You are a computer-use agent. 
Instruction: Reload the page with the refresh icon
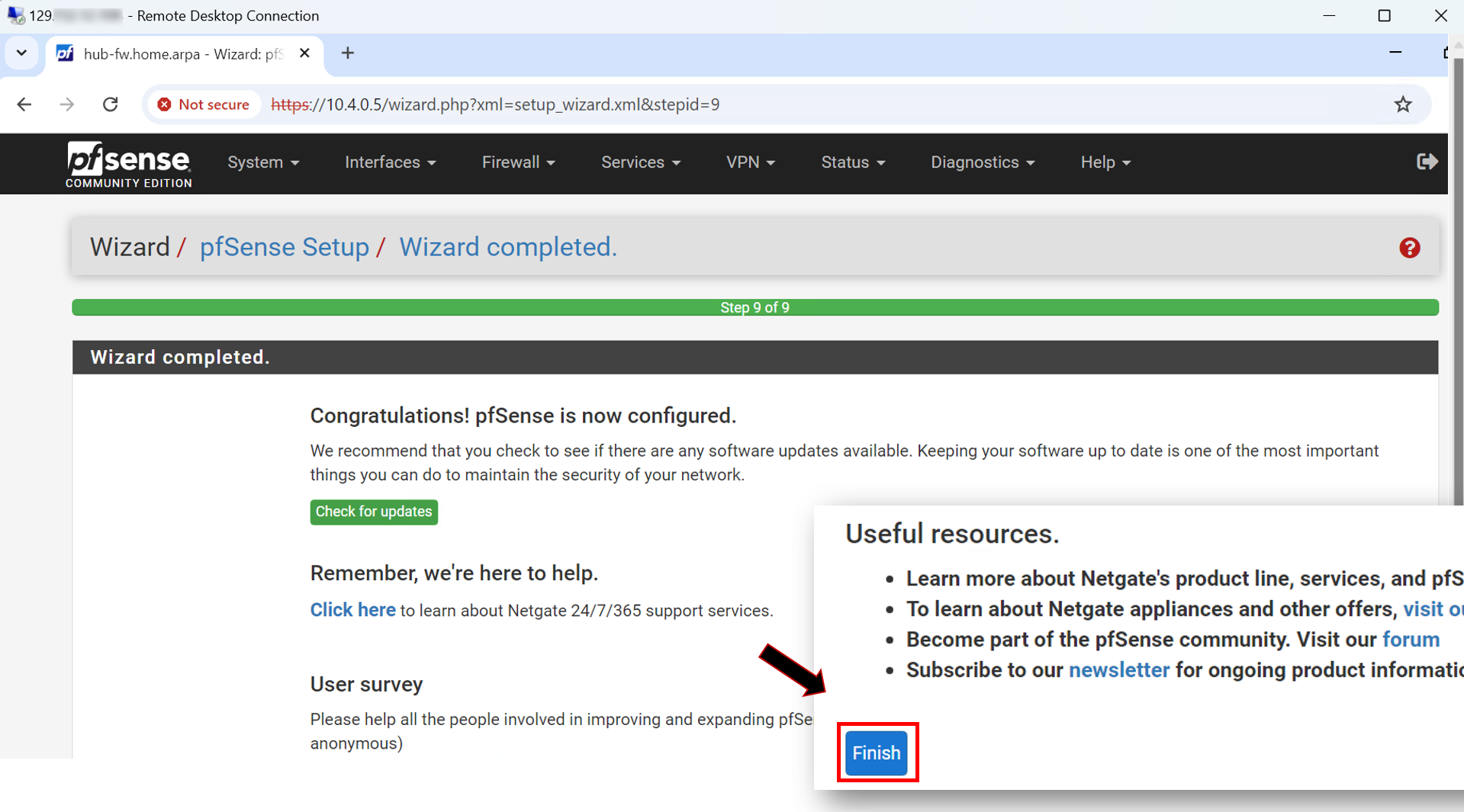click(x=111, y=104)
